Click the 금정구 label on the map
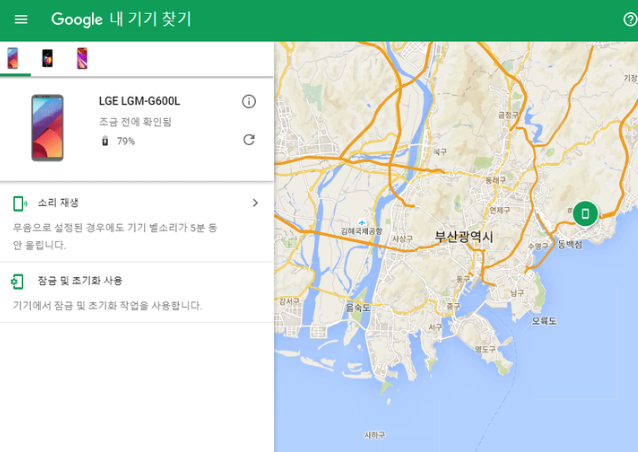The height and width of the screenshot is (452, 638). click(x=508, y=115)
